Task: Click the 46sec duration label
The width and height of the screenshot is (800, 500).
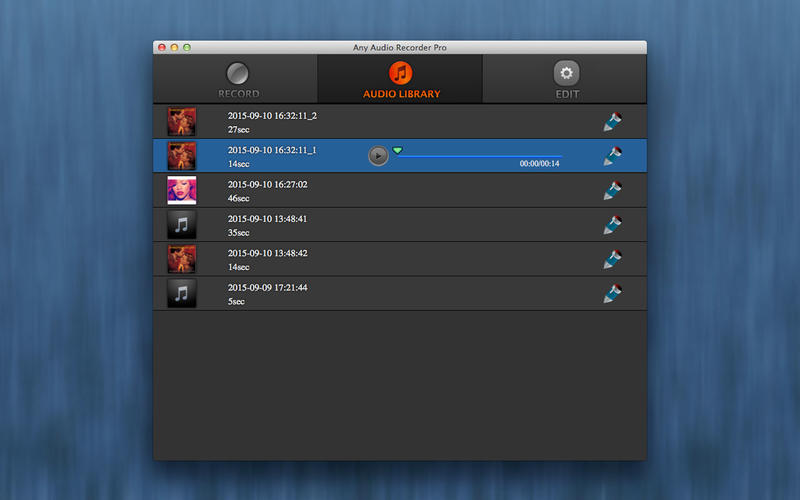Action: click(x=238, y=198)
